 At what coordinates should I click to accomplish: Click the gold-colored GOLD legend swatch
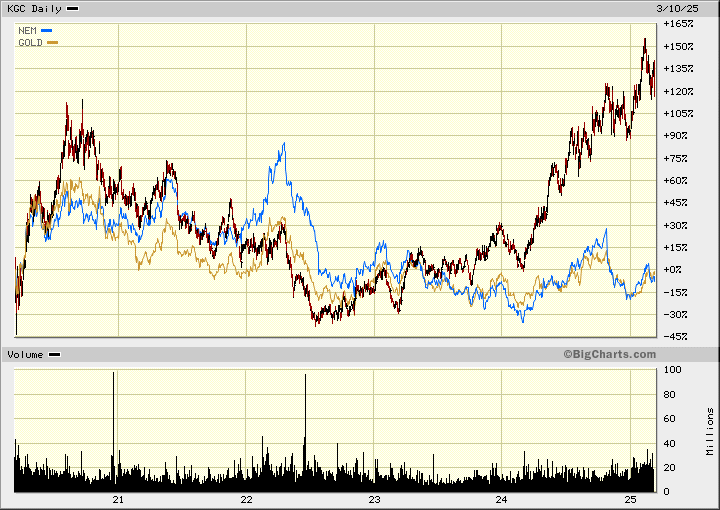52,43
